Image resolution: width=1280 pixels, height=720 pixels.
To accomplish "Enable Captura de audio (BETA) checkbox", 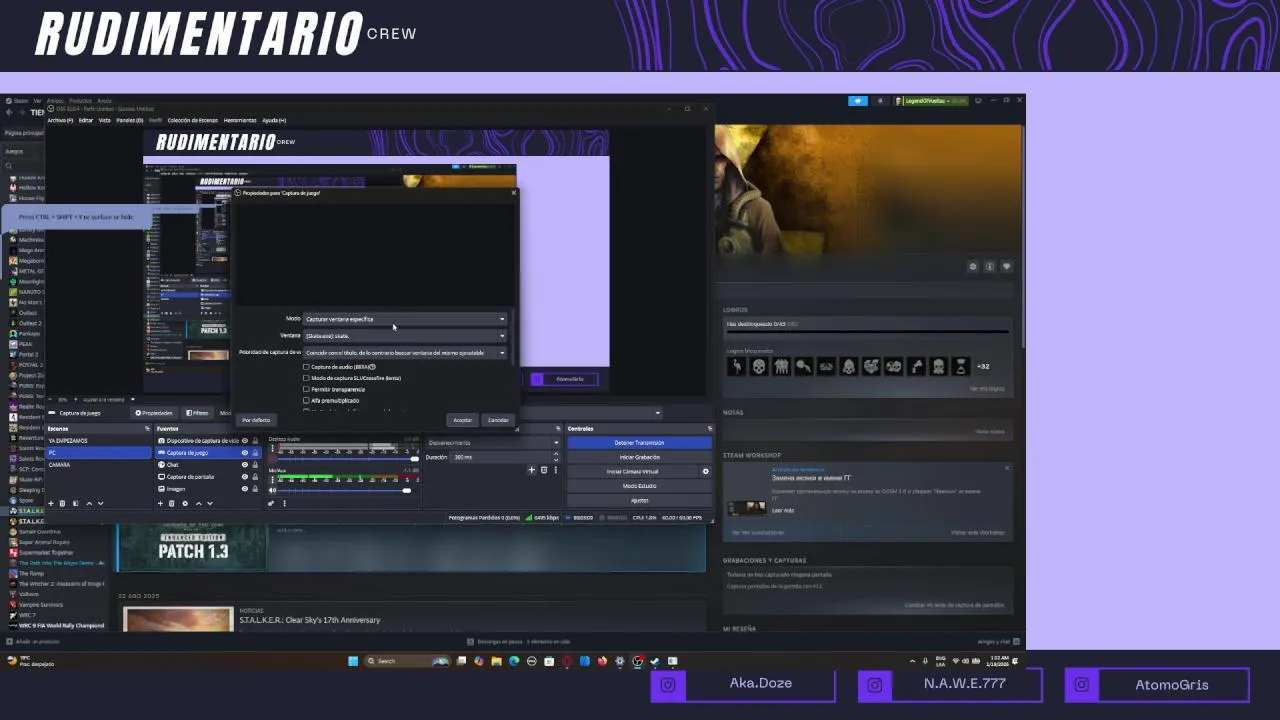I will [306, 367].
